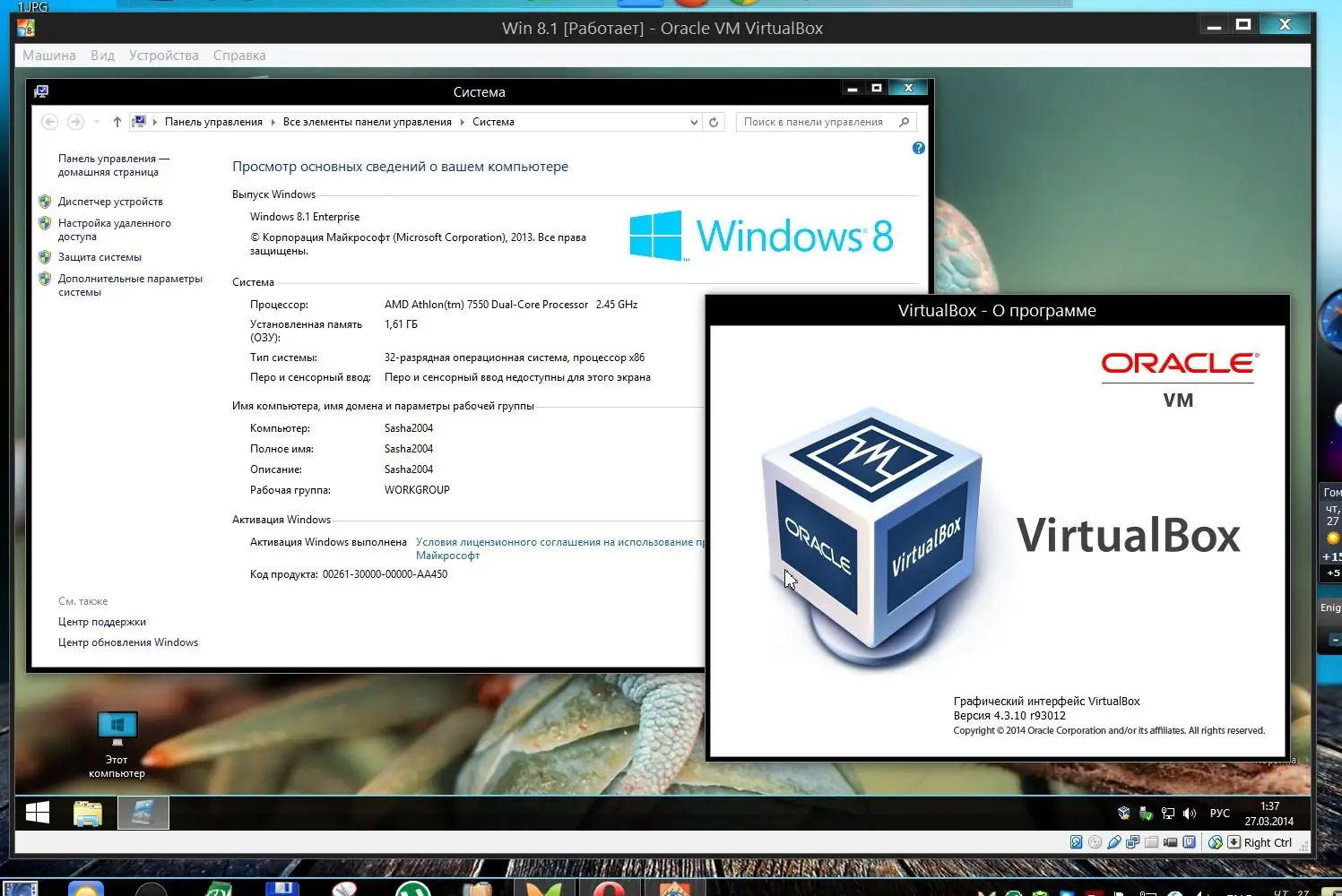Click the optical disc indicator in VirtualBox status bar

coord(1095,842)
